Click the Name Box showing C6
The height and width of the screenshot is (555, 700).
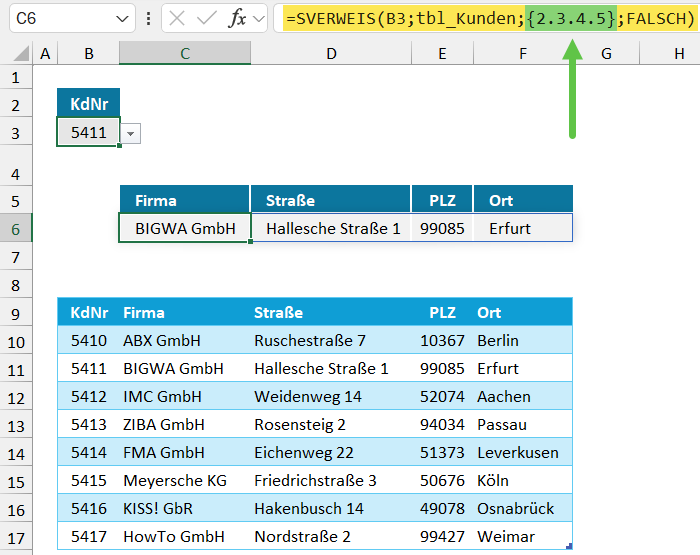60,19
